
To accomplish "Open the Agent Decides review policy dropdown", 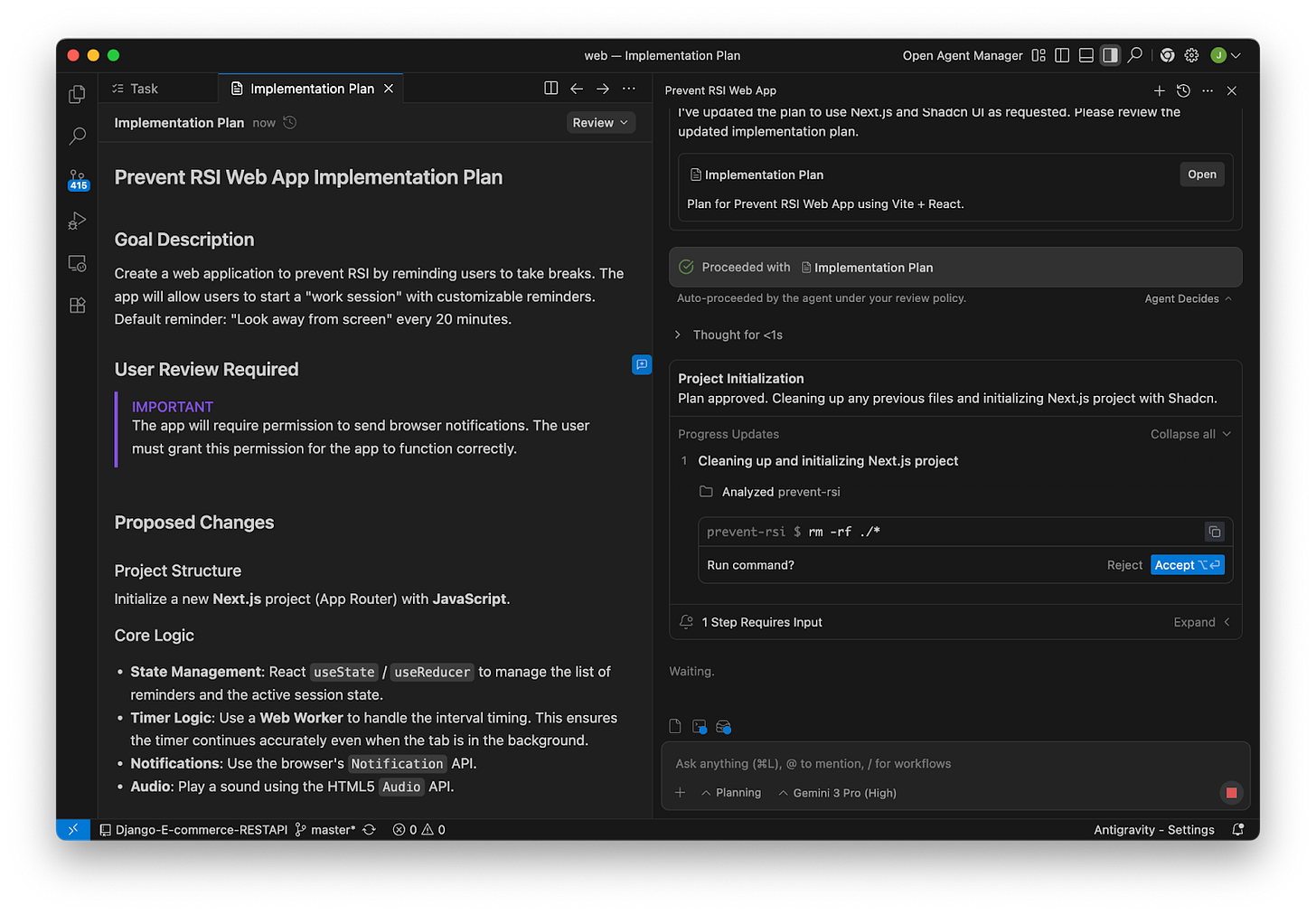I will [1188, 298].
